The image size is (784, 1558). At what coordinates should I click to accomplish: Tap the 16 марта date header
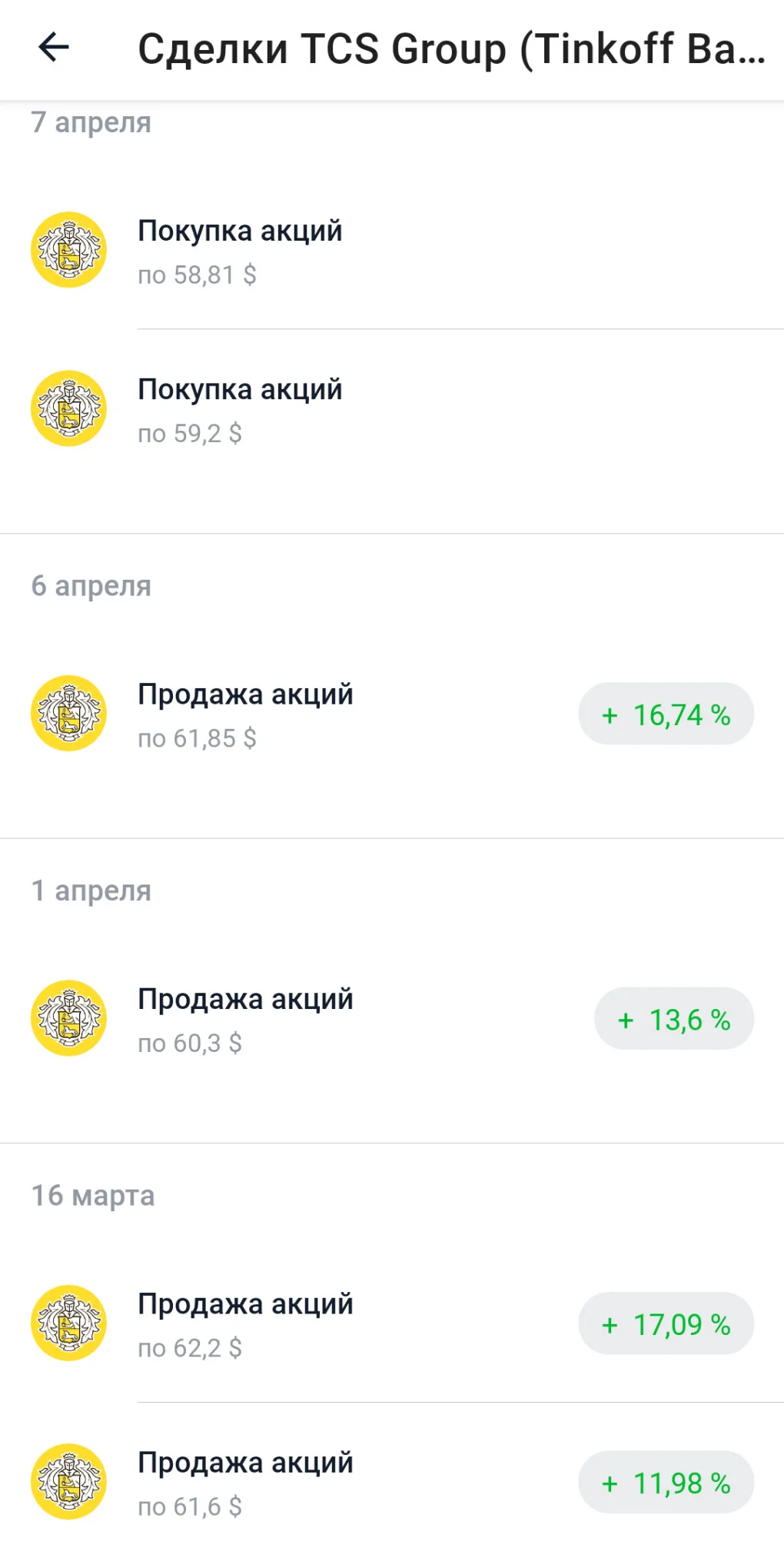(93, 1196)
